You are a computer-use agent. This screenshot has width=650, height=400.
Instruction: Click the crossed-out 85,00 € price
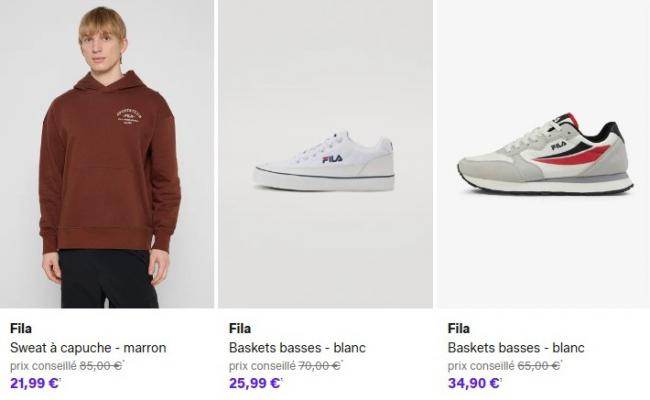pyautogui.click(x=100, y=365)
